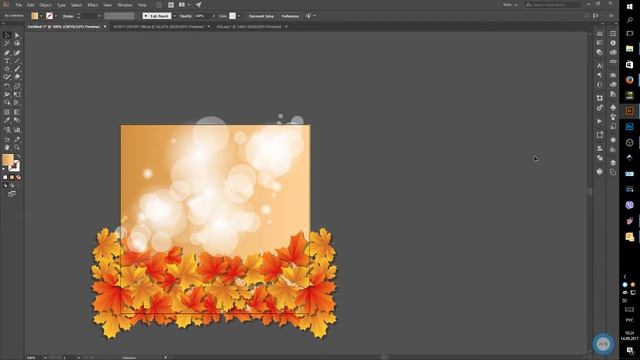This screenshot has width=640, height=360.
Task: Select the Artboard tool
Action: click(7, 140)
